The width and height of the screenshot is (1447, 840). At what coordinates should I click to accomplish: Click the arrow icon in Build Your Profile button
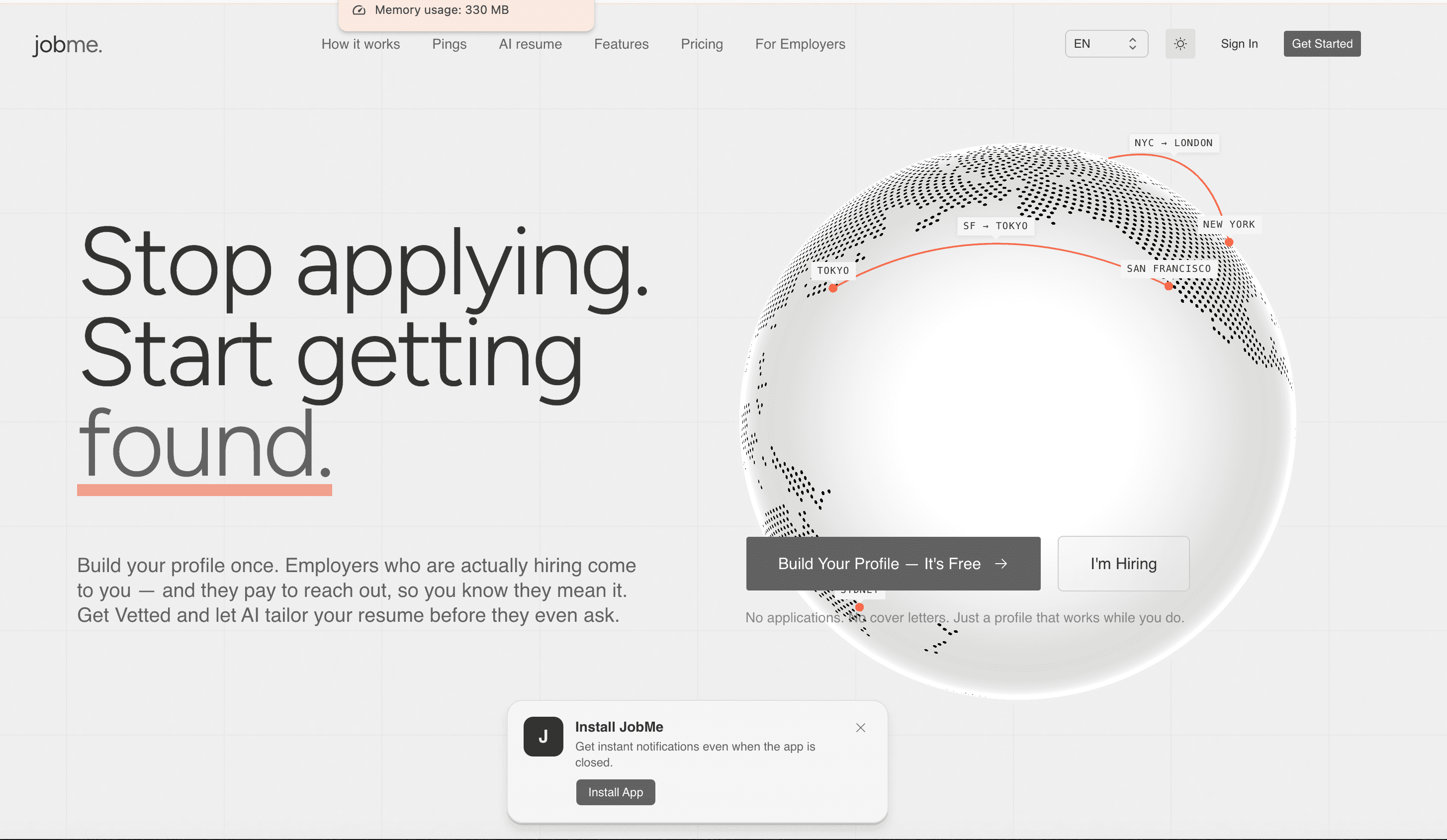tap(1001, 564)
